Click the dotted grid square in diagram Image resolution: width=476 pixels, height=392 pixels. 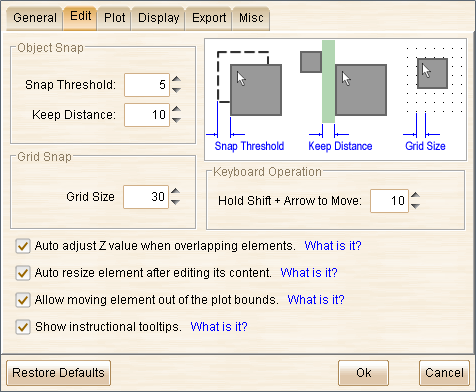[432, 73]
